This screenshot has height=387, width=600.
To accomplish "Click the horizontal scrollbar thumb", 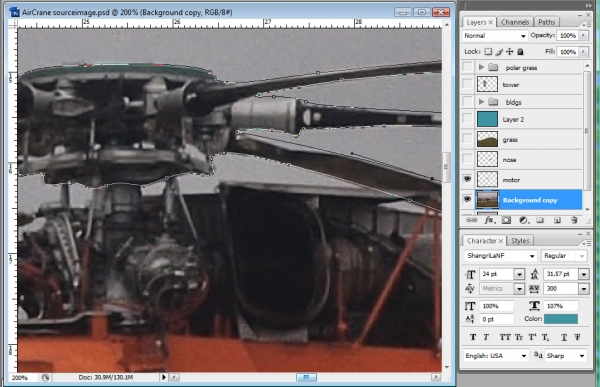I will pos(306,377).
